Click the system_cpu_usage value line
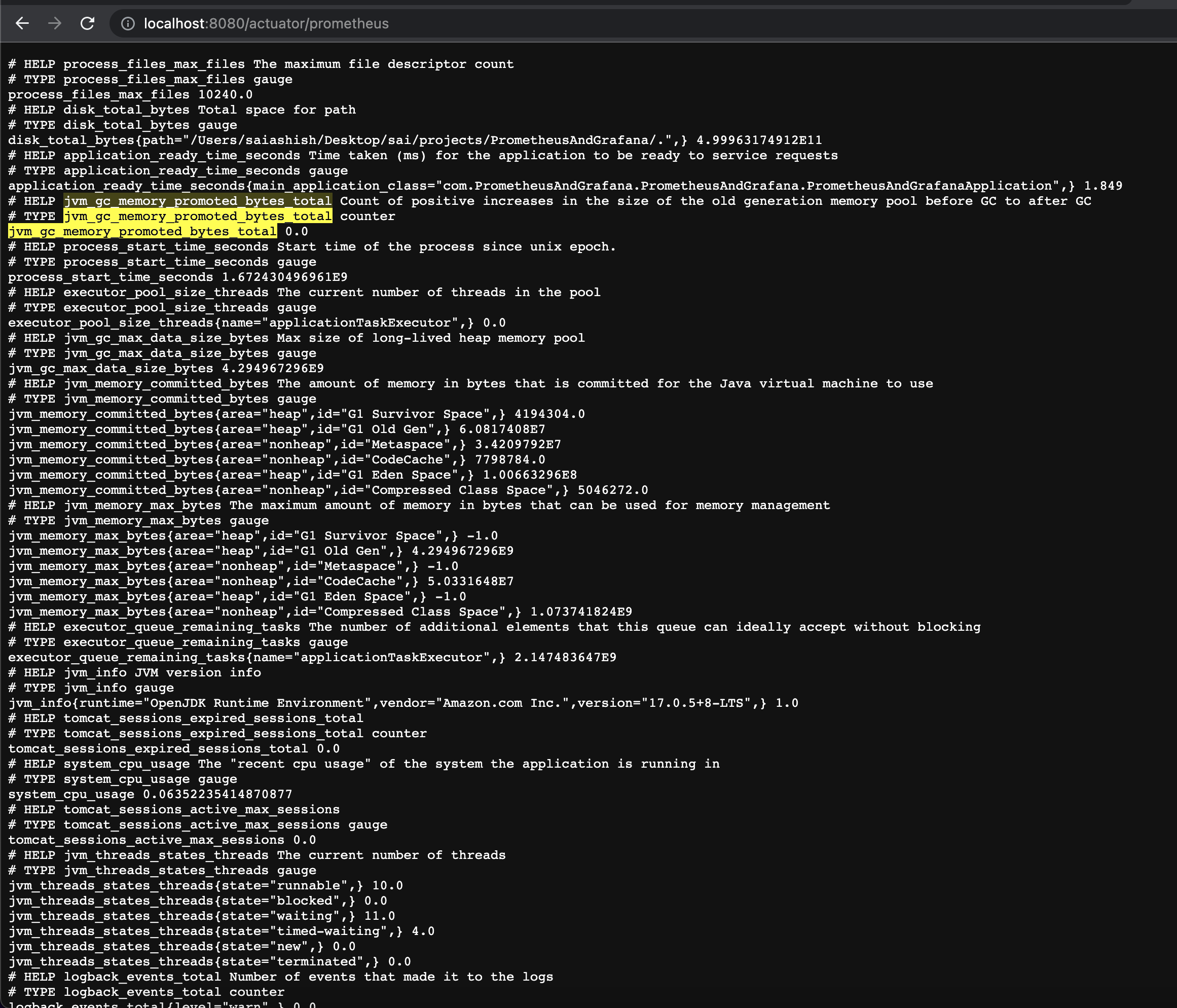Screen dimensions: 1177x1008 click(150, 795)
